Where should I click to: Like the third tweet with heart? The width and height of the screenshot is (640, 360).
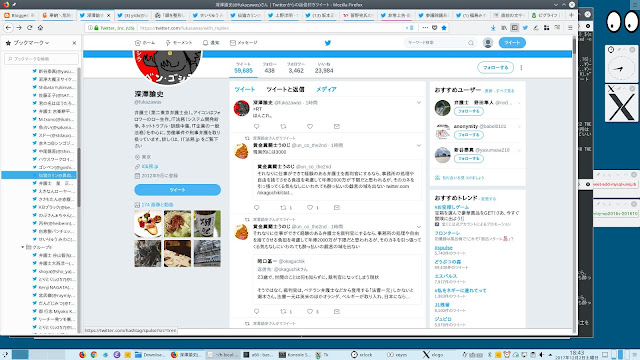(310, 311)
